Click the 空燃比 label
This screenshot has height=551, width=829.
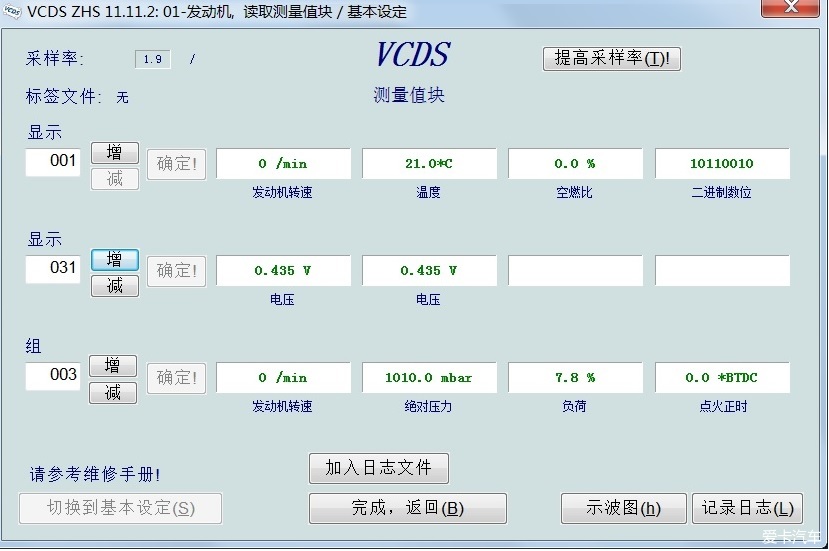(x=574, y=192)
